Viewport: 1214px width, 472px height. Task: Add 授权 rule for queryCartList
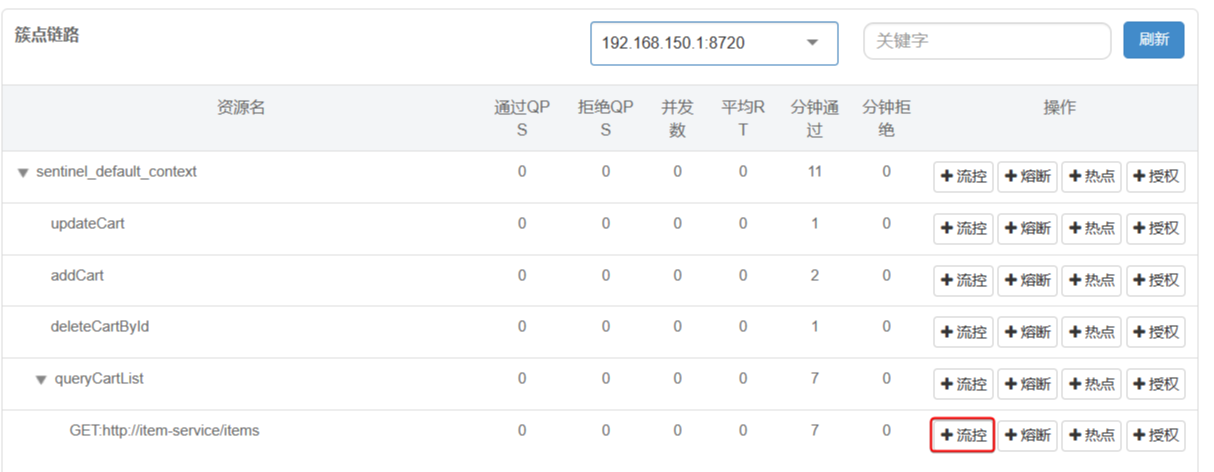tap(1155, 384)
